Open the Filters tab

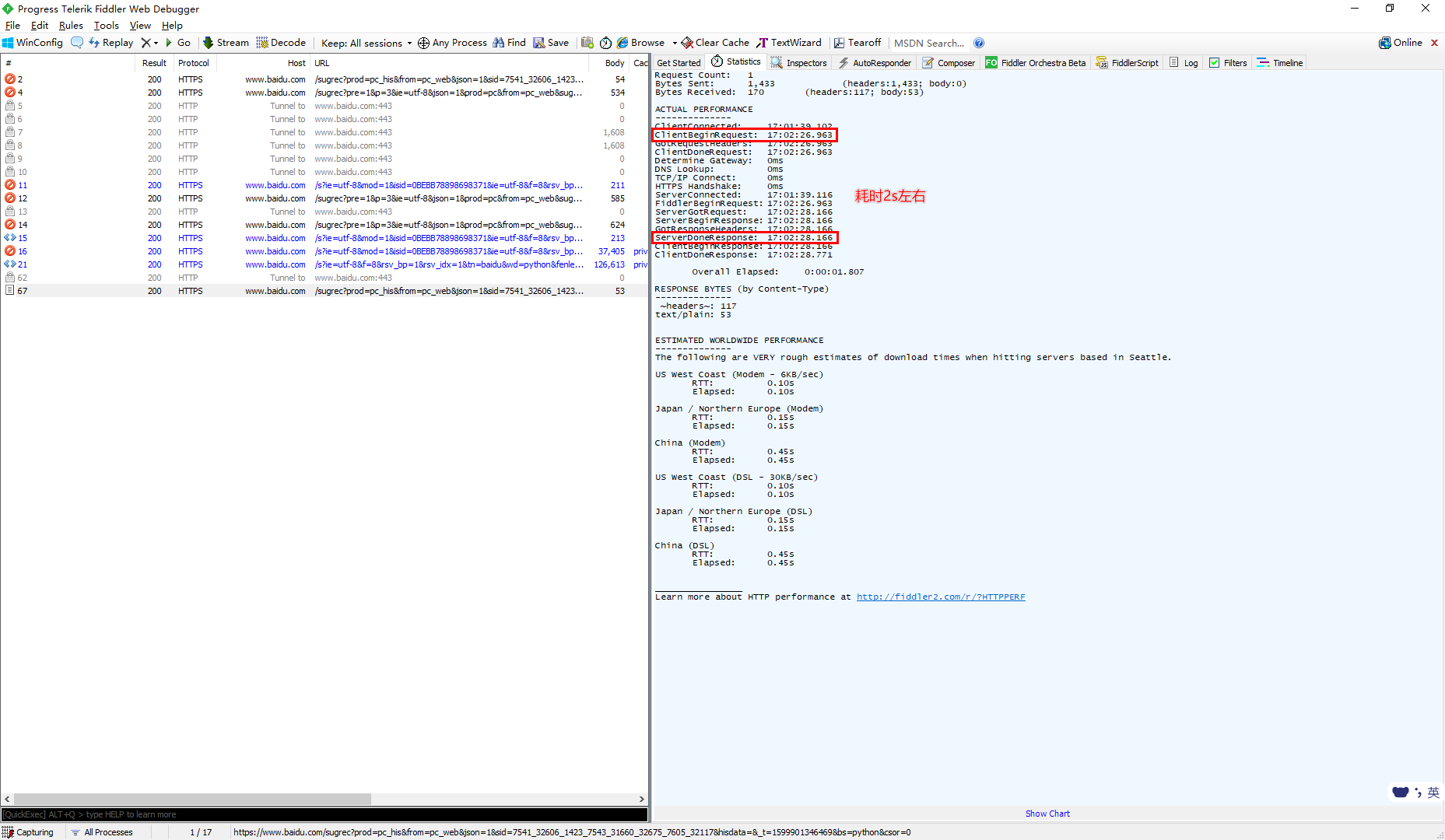coord(1228,63)
